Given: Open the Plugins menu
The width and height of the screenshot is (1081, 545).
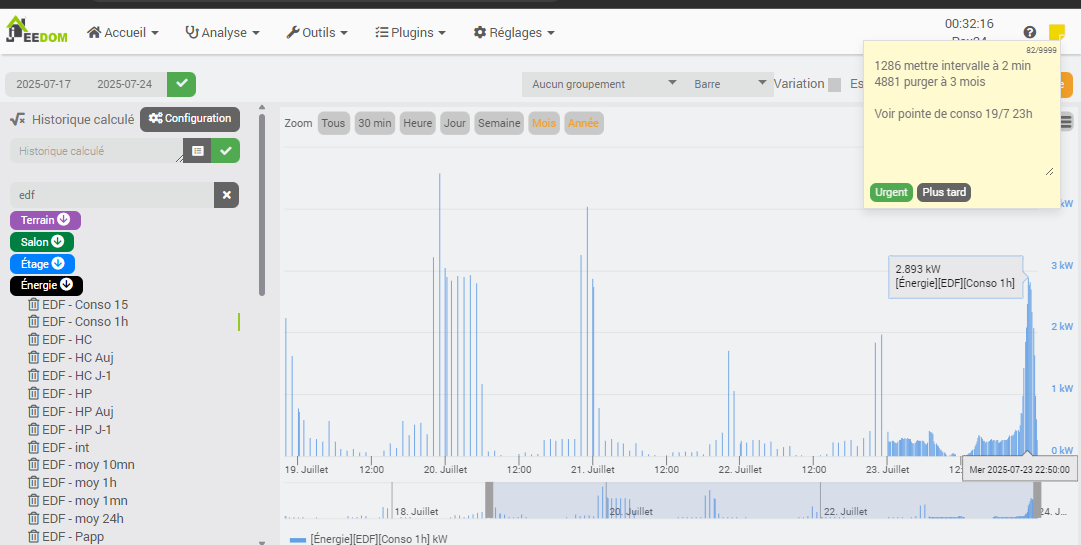Looking at the screenshot, I should [410, 32].
